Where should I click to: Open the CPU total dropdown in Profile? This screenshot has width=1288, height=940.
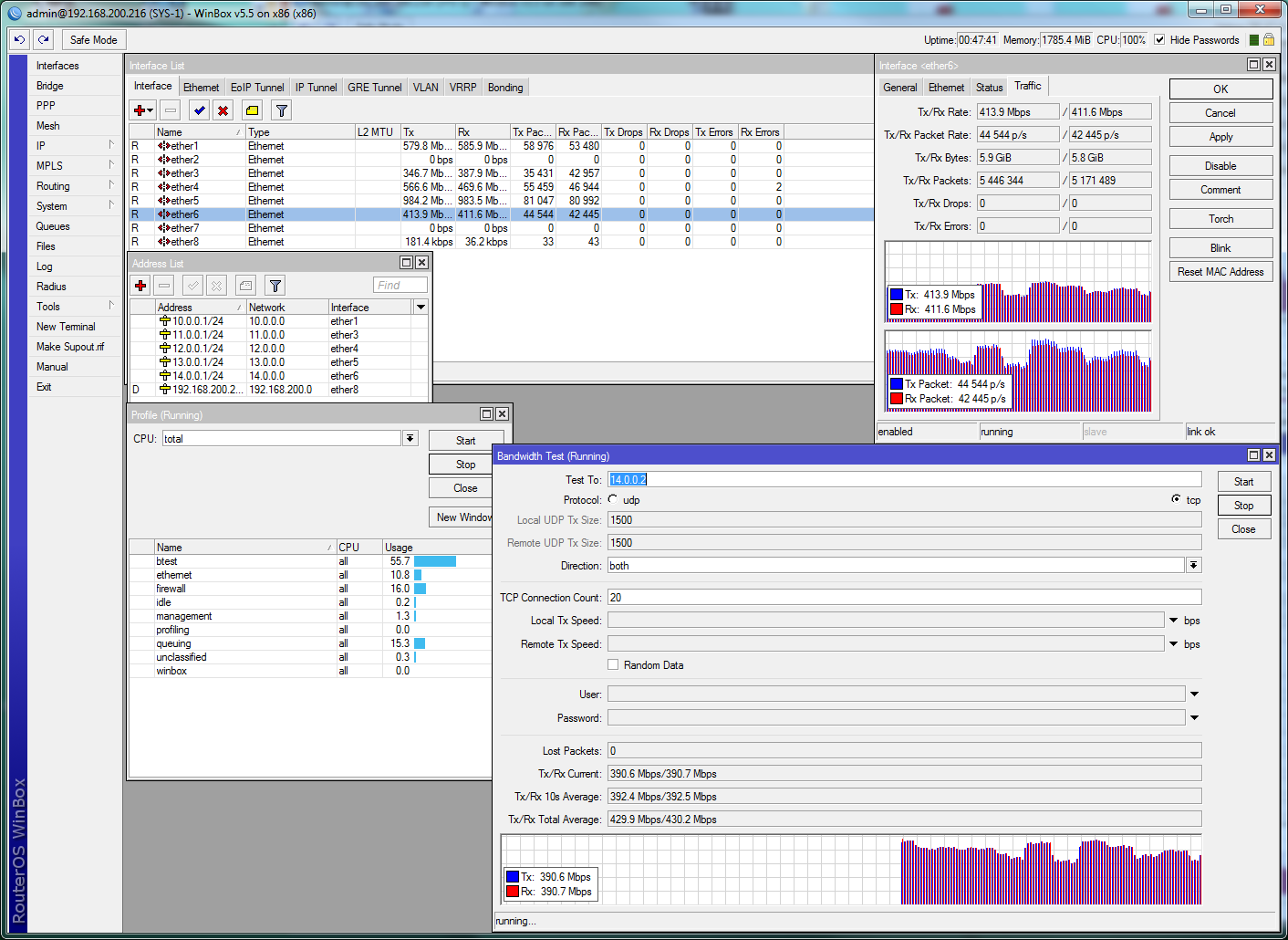(410, 438)
